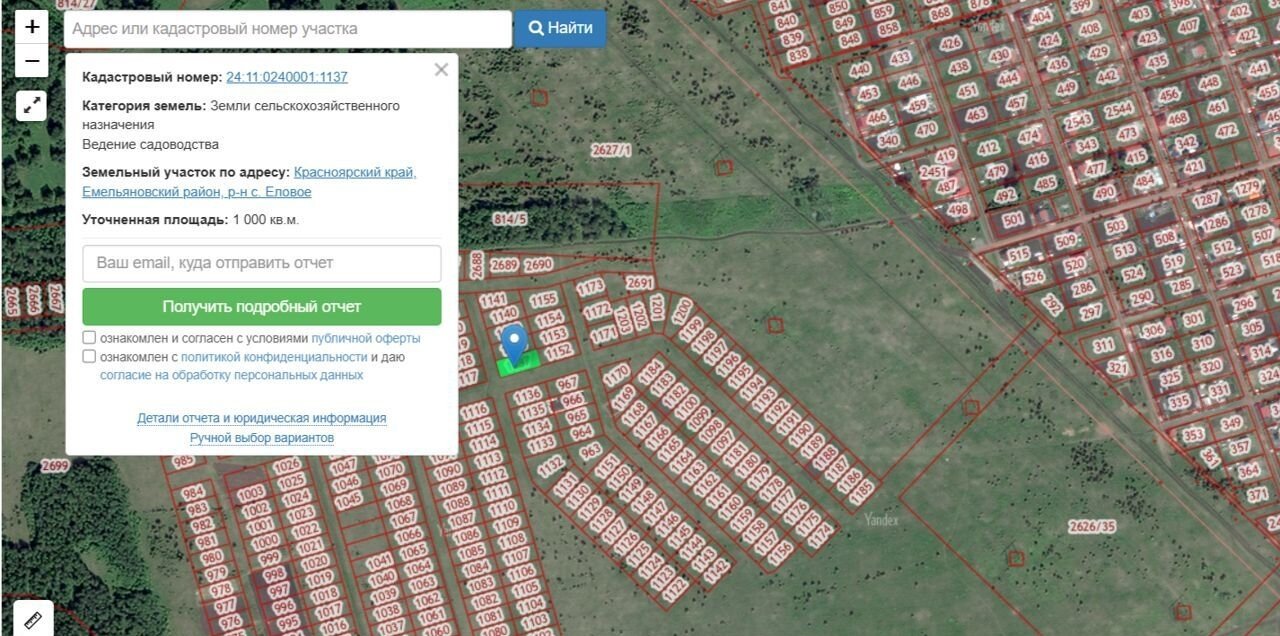Close the parcel info popup

(441, 70)
